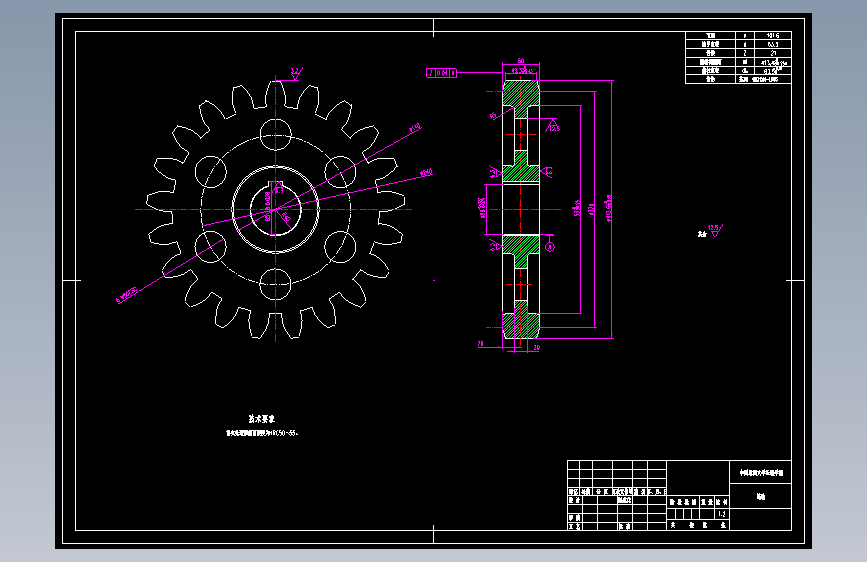Click the part name cell in title block

coord(760,497)
